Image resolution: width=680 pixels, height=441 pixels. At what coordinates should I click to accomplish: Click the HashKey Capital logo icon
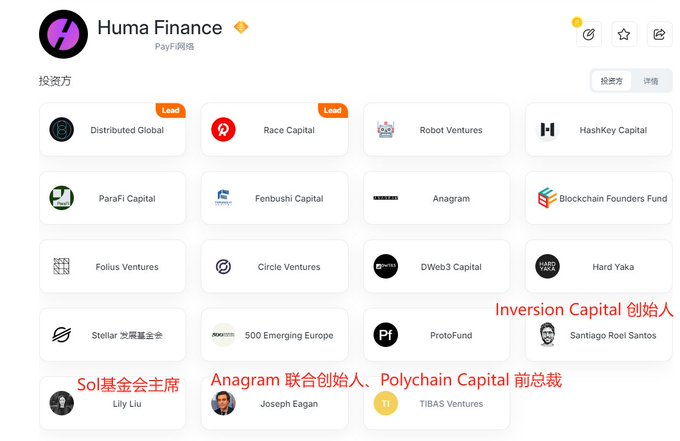point(547,130)
